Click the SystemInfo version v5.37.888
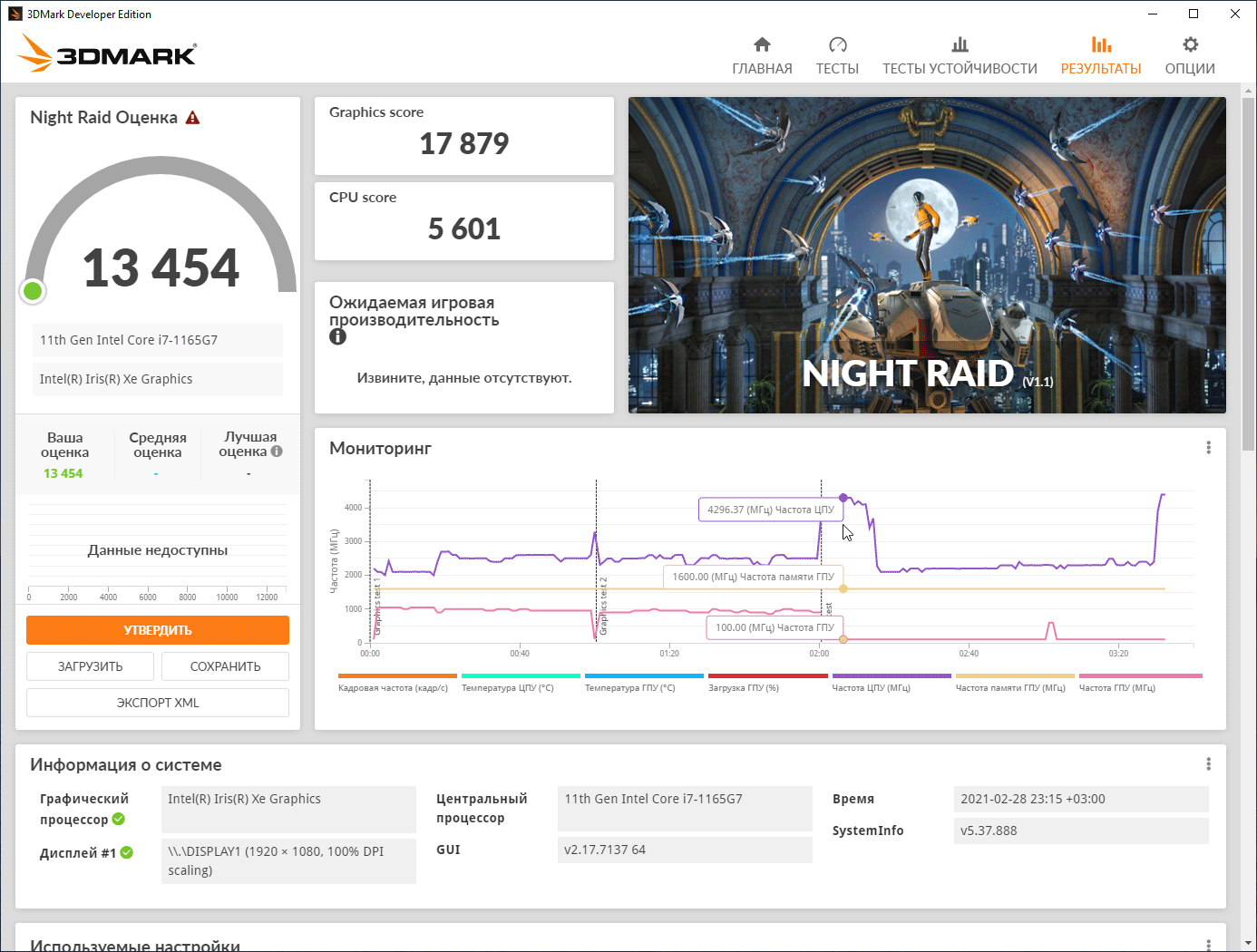The width and height of the screenshot is (1257, 952). pyautogui.click(x=1081, y=831)
